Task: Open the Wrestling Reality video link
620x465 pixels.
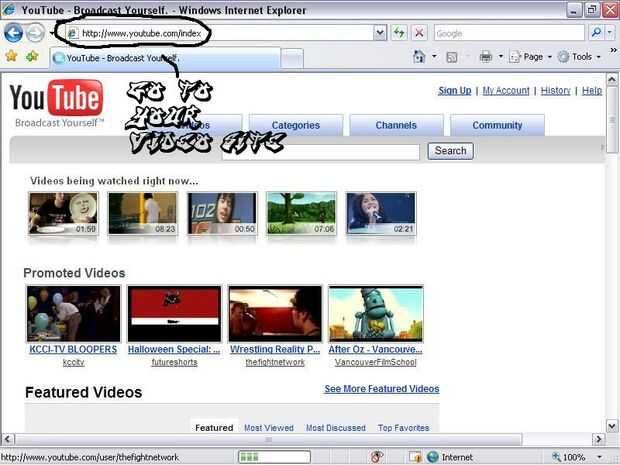Action: pos(275,349)
